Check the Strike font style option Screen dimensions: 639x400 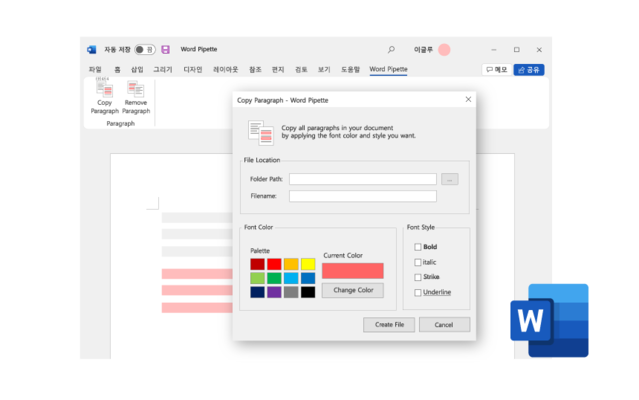click(418, 277)
